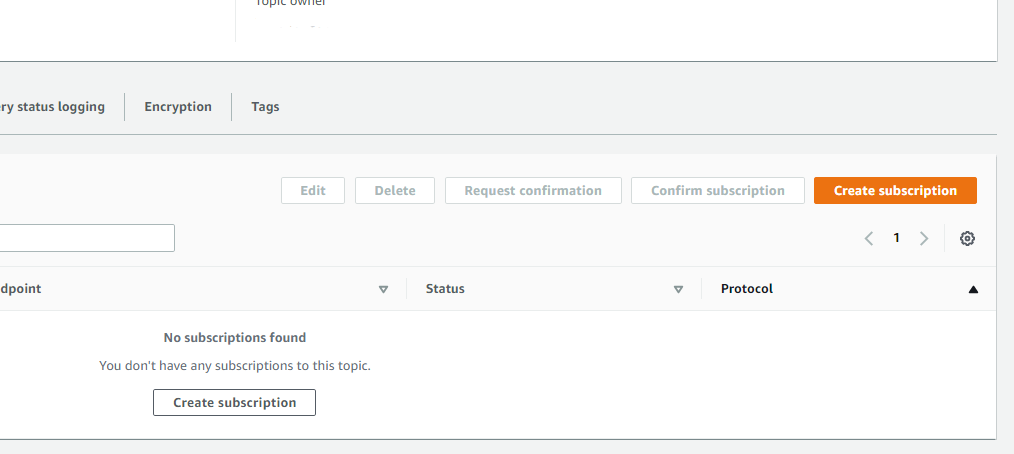Click the Status column header label

pos(445,289)
